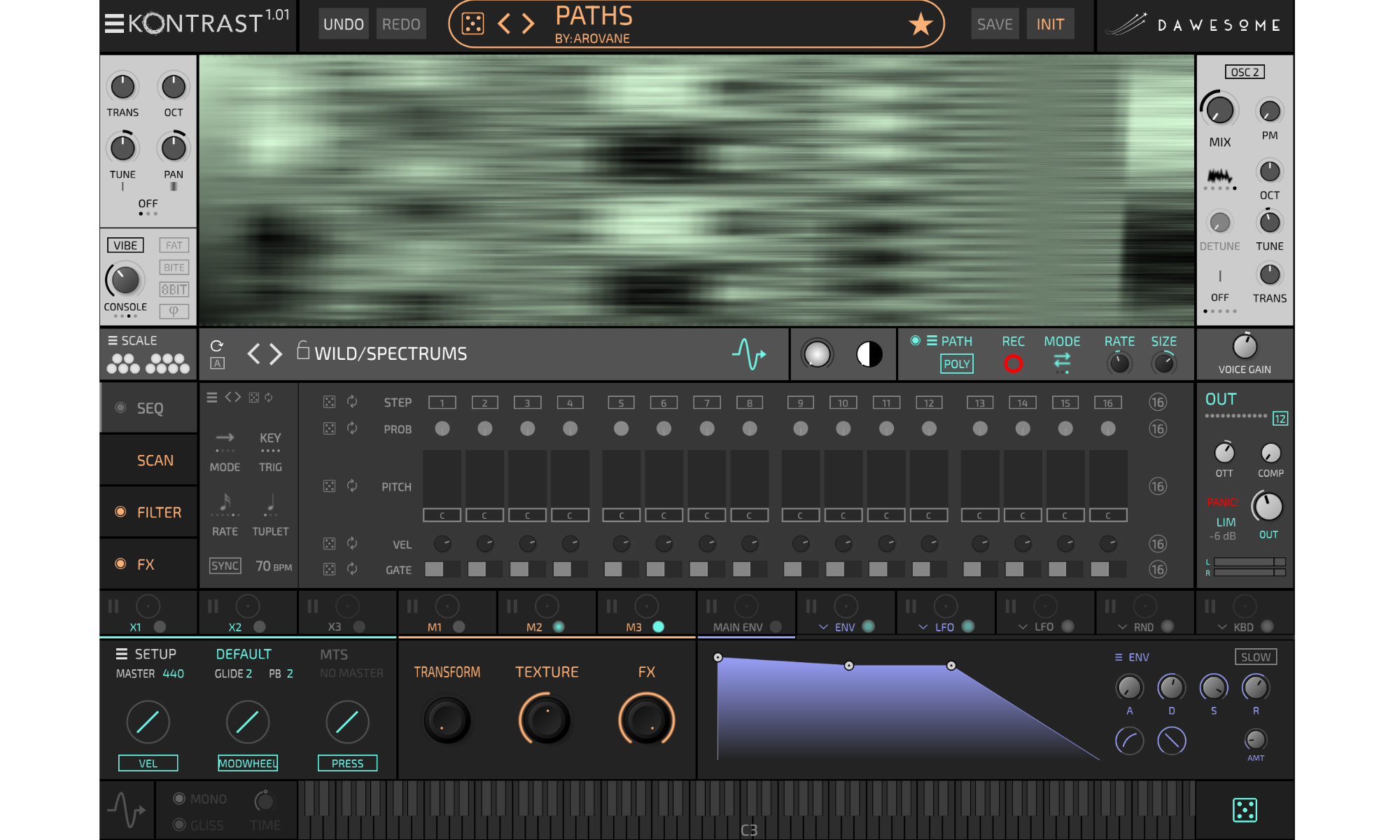Toggle the SYNC tempo button
Screen dimensions: 1400x840
pyautogui.click(x=225, y=566)
